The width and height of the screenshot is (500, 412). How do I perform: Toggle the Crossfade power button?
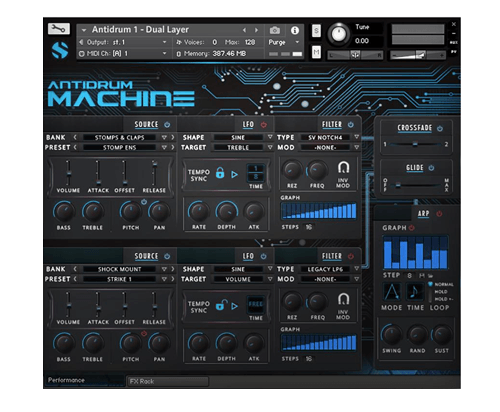[440, 128]
